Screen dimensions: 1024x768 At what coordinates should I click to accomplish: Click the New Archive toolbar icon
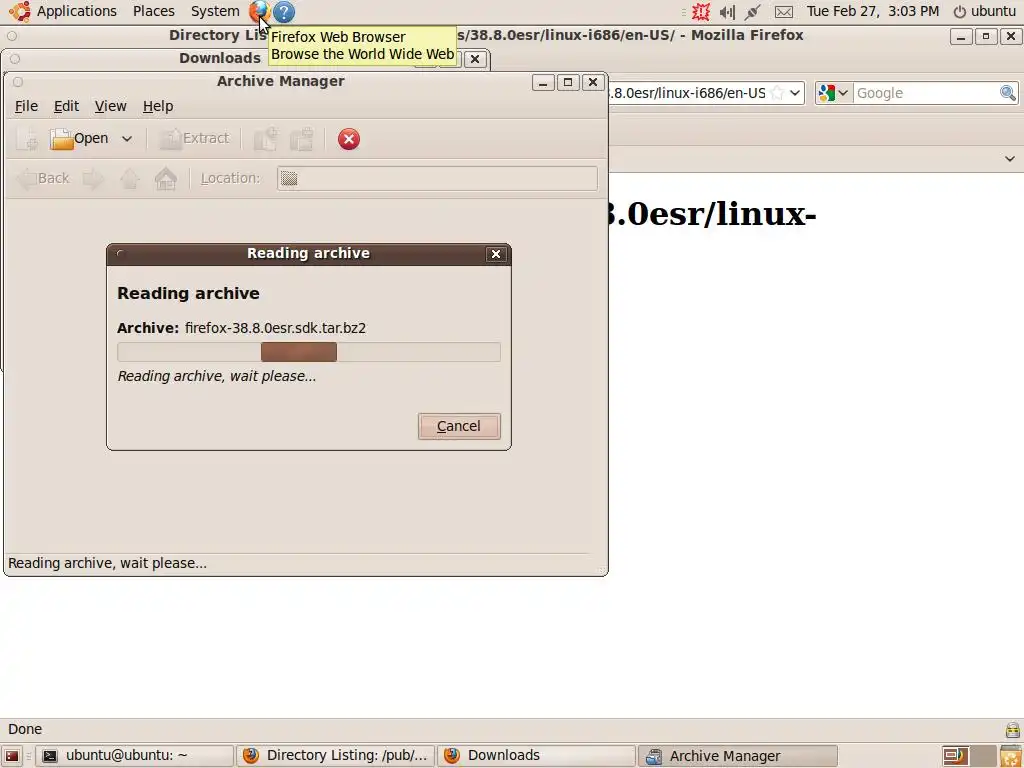27,139
